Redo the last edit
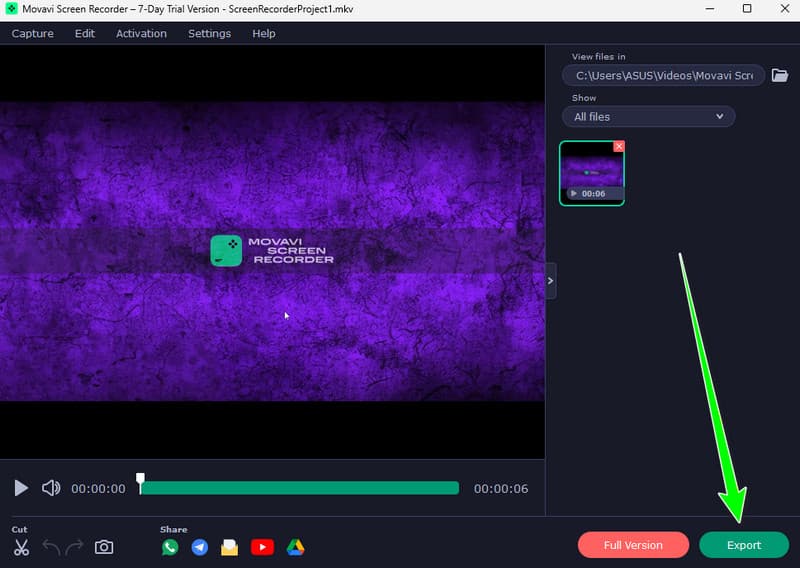The image size is (800, 568). pos(74,548)
